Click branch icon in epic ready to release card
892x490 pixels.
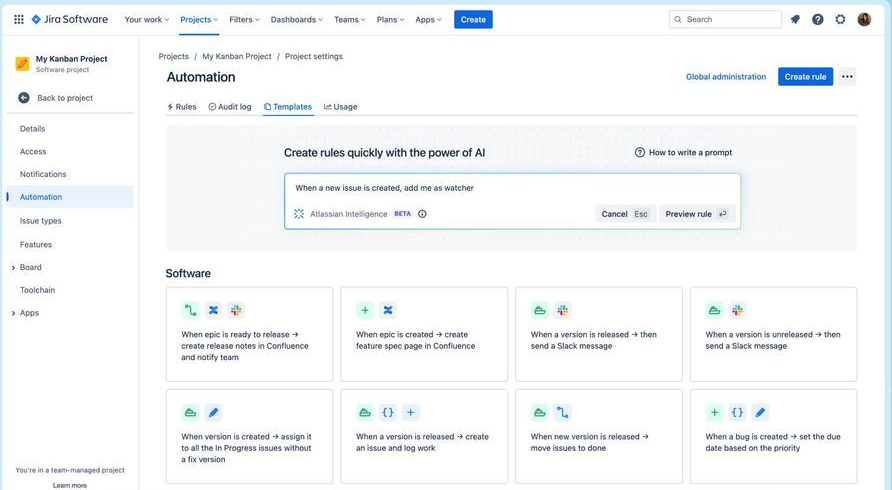191,310
